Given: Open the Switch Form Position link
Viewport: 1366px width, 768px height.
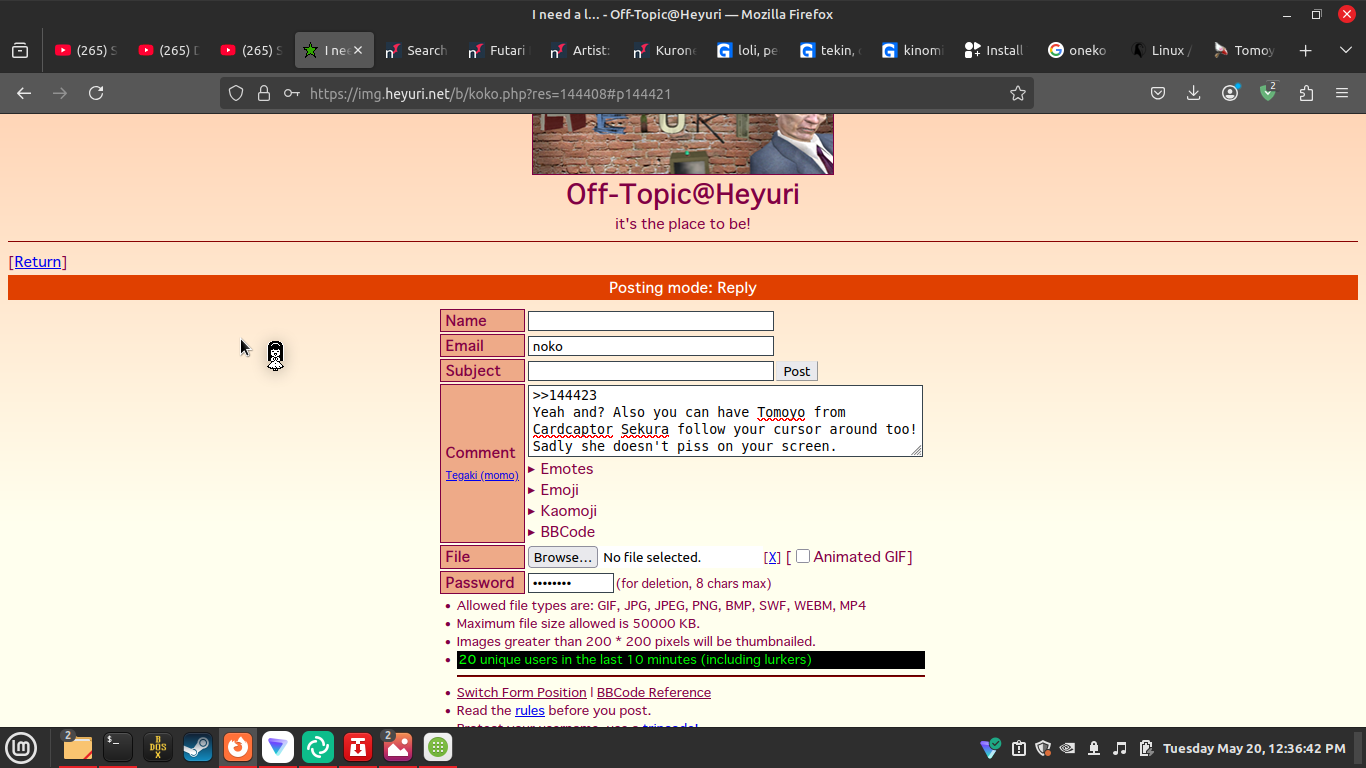Looking at the screenshot, I should click(x=522, y=692).
